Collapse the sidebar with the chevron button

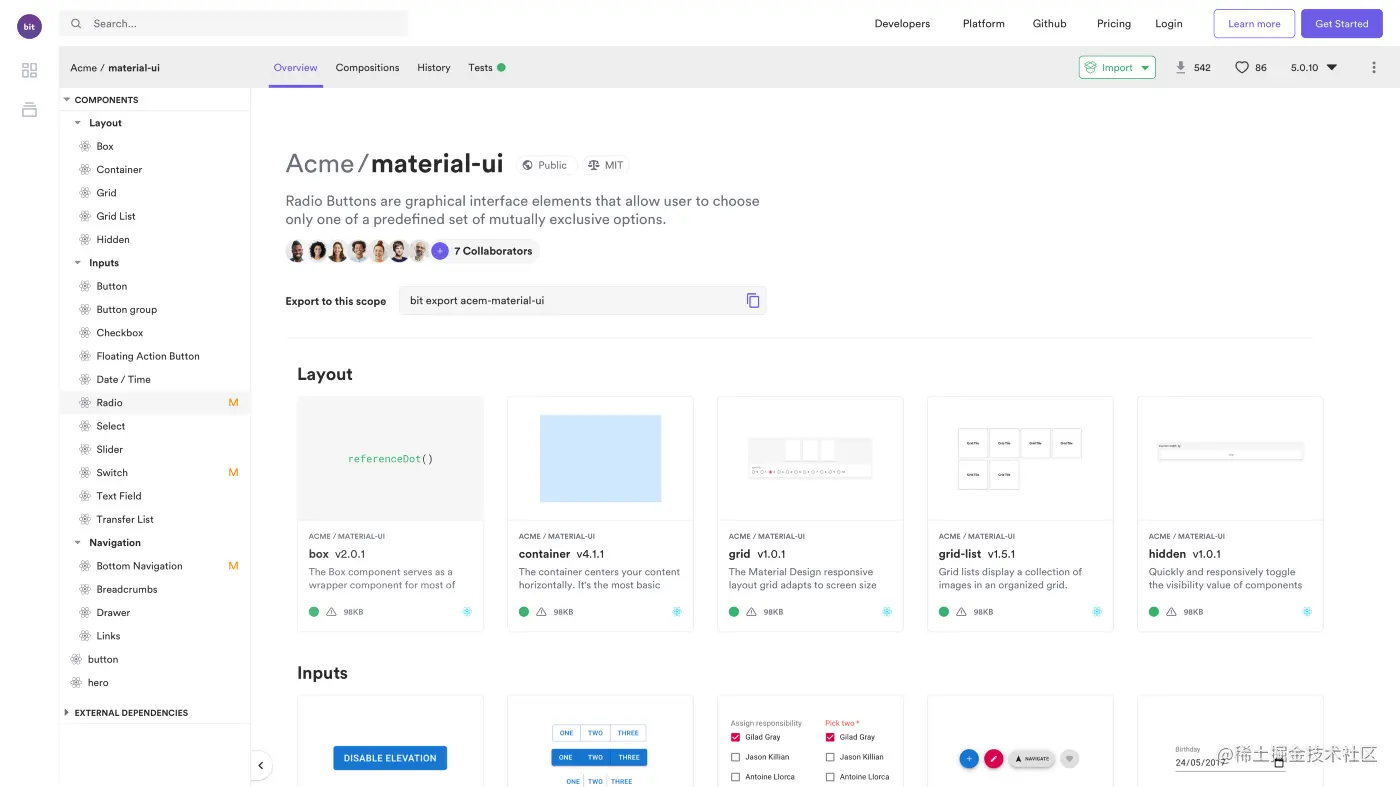pyautogui.click(x=260, y=766)
